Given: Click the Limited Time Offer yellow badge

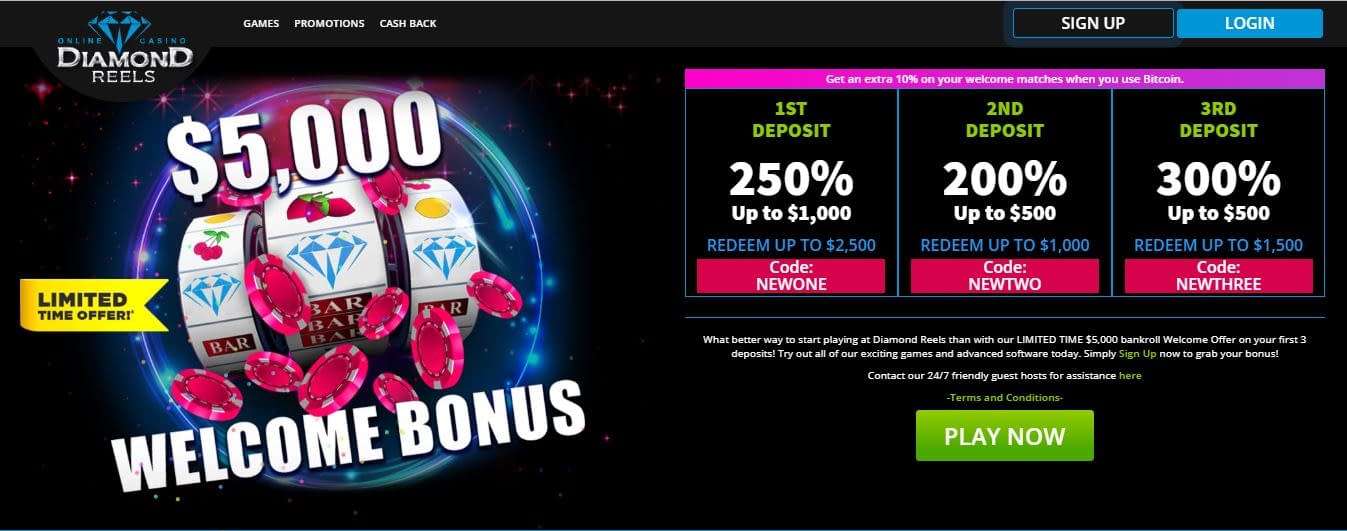Looking at the screenshot, I should pyautogui.click(x=94, y=304).
